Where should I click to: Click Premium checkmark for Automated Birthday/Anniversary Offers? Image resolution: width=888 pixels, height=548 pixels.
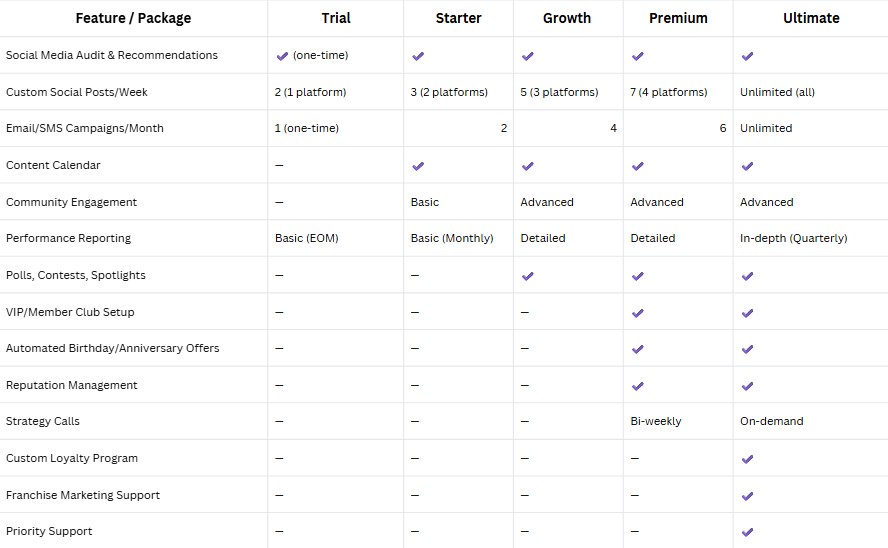pyautogui.click(x=638, y=349)
